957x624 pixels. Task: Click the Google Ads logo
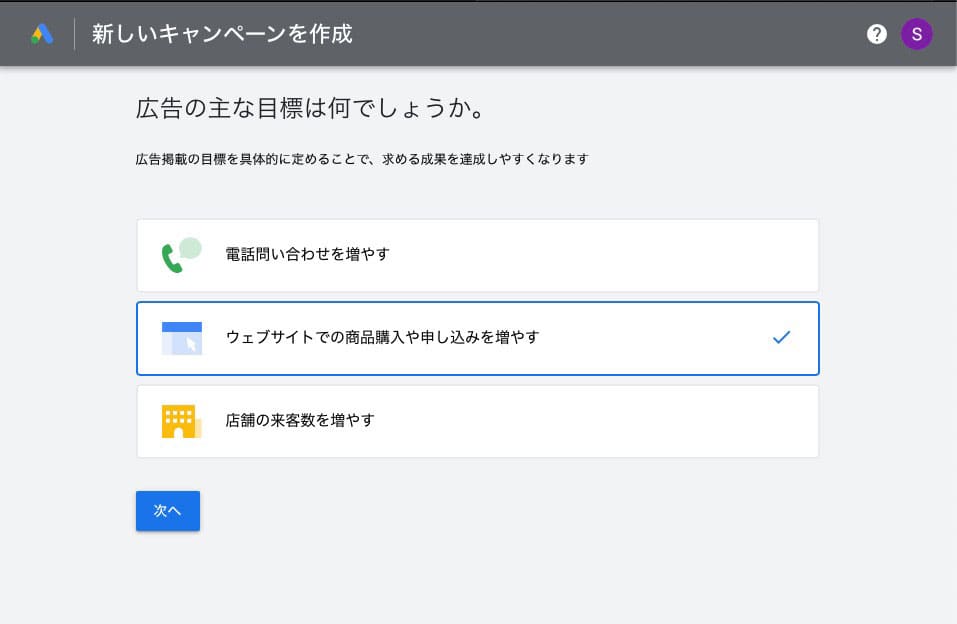coord(42,34)
